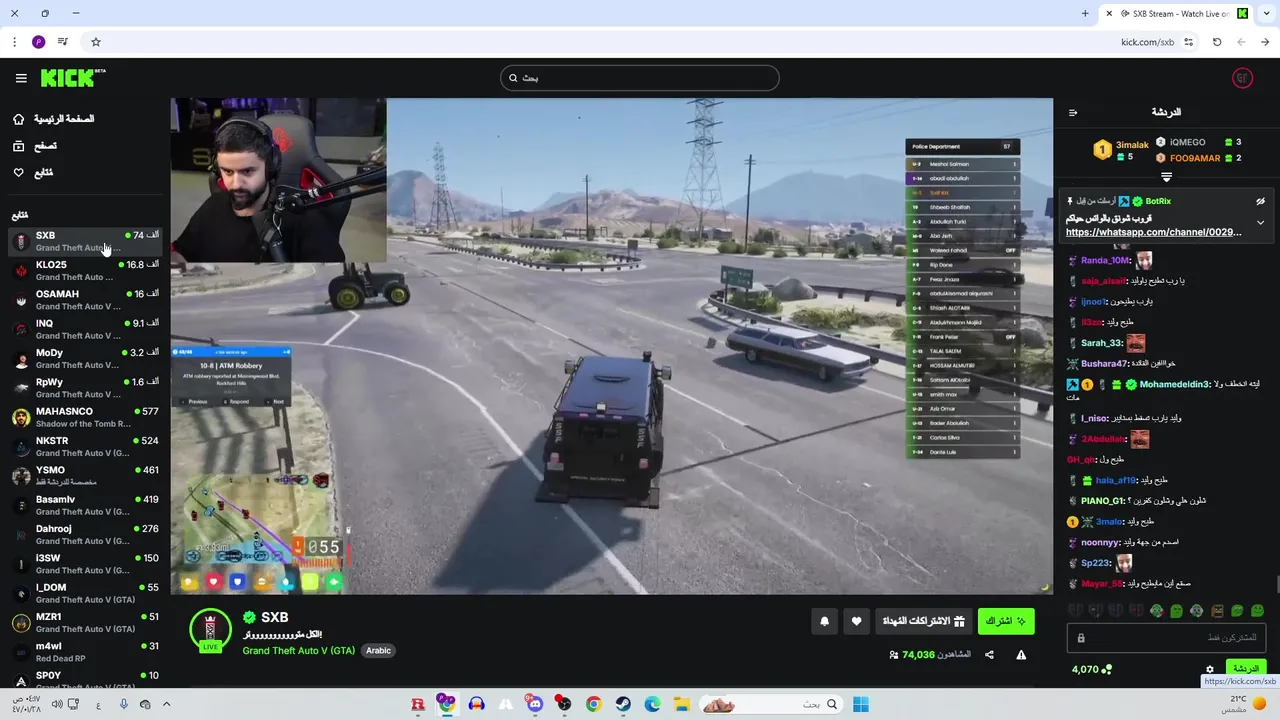Image resolution: width=1280 pixels, height=720 pixels.
Task: Open File Explorer from taskbar
Action: coord(681,704)
